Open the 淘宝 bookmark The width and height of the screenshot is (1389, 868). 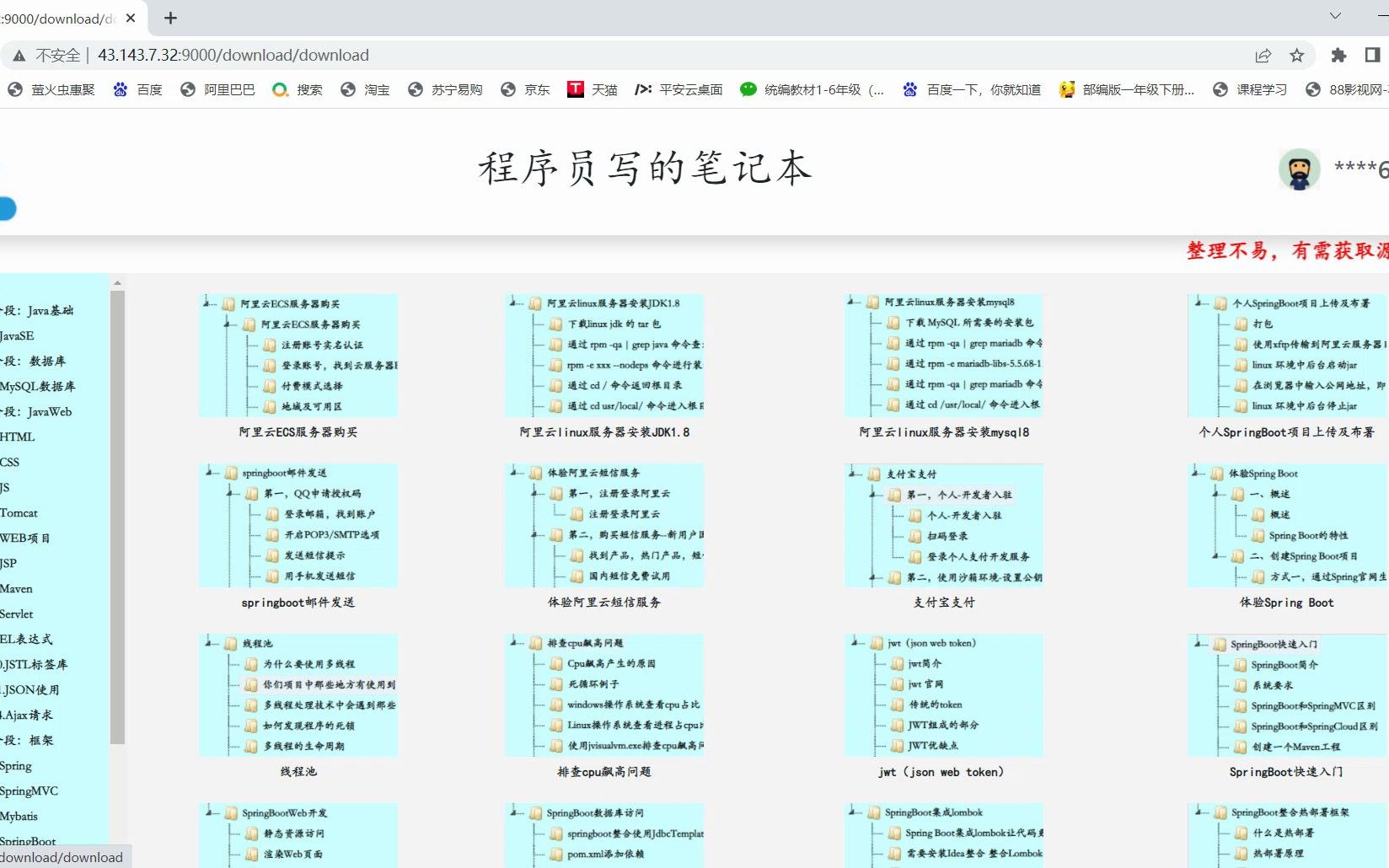365,89
